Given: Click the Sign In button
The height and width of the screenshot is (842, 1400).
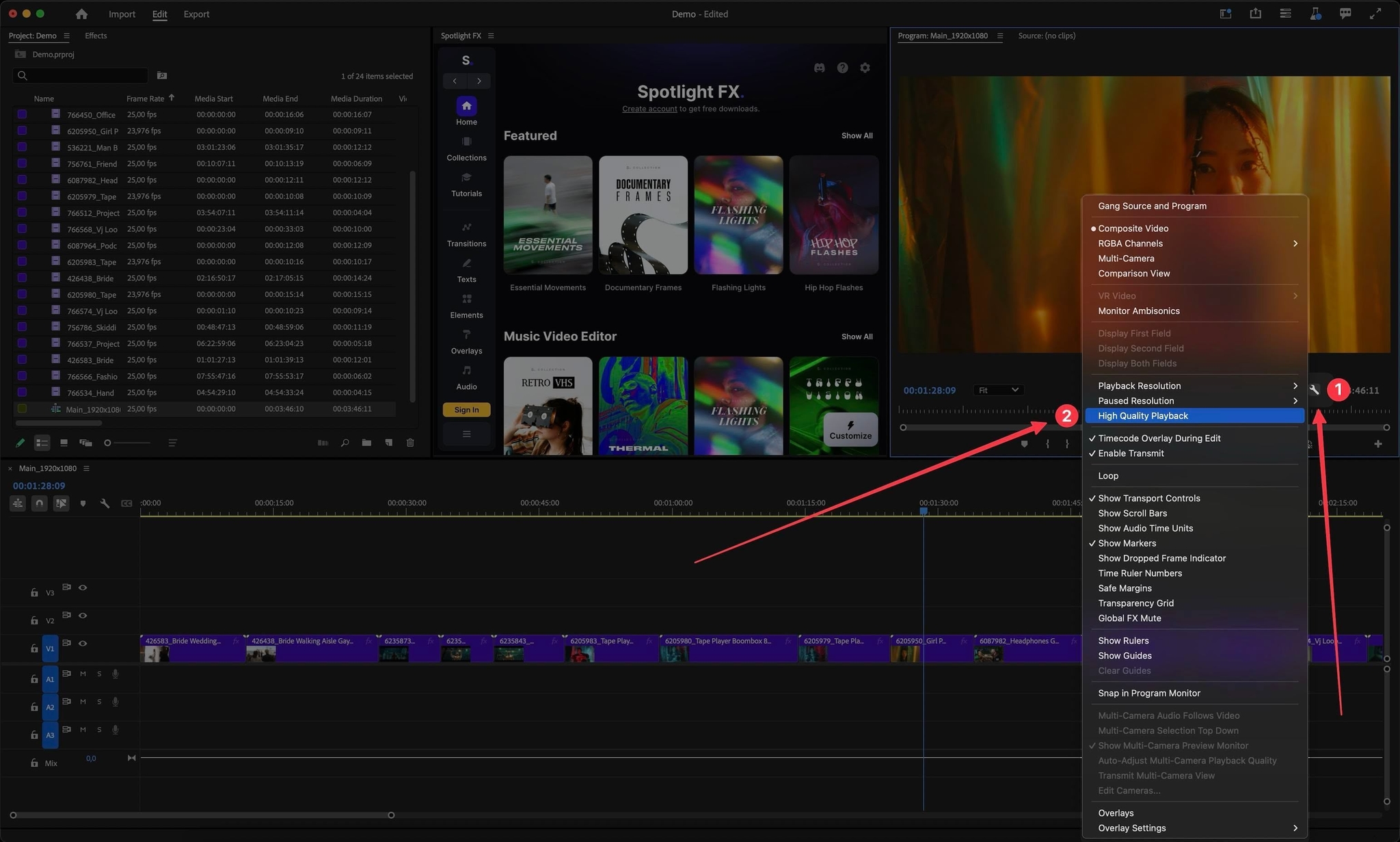Looking at the screenshot, I should [x=466, y=410].
